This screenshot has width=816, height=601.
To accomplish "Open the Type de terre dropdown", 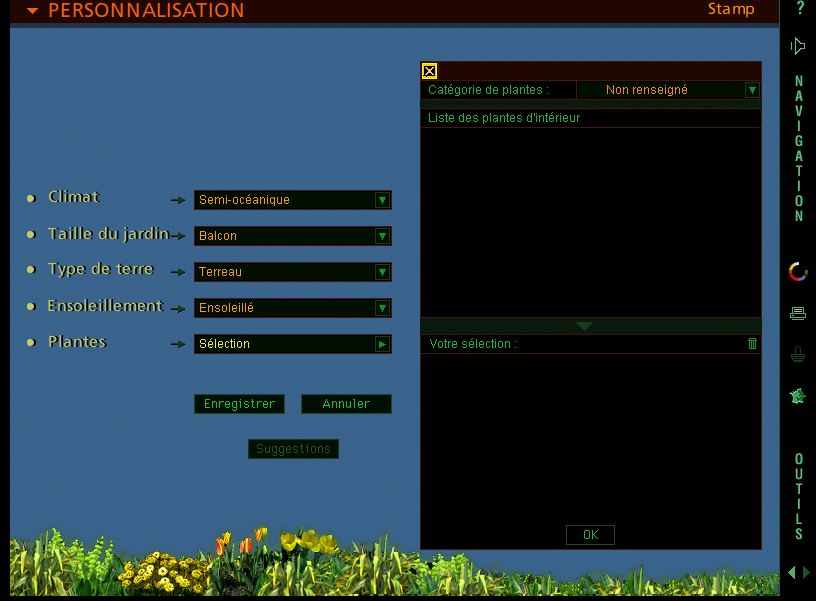I will [381, 272].
